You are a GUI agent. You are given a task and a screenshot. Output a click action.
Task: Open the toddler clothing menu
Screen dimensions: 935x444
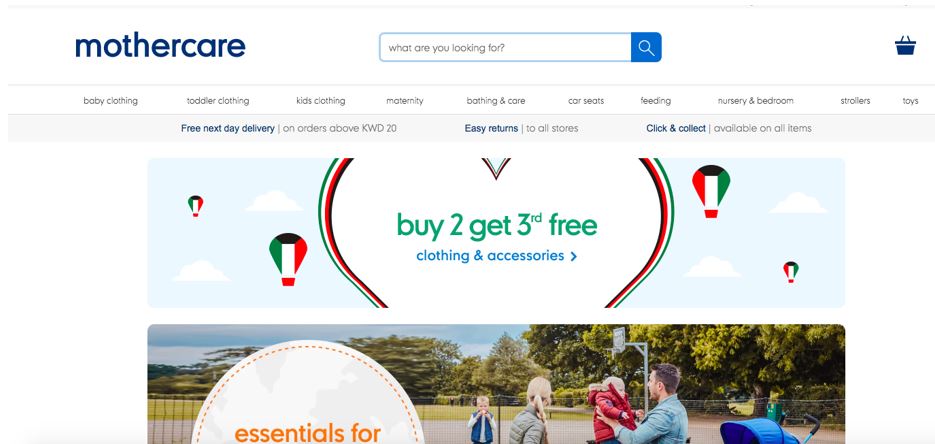218,101
